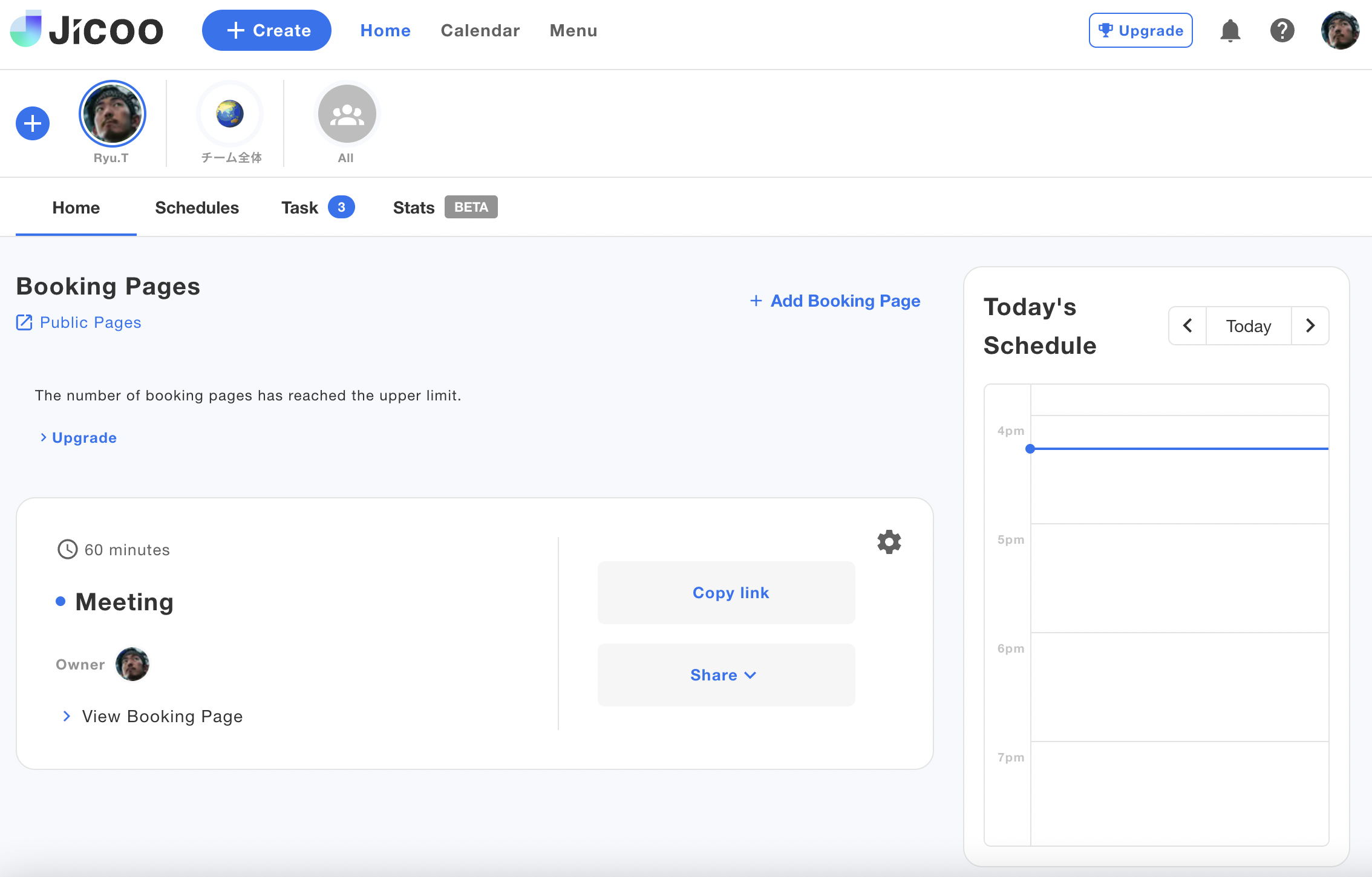Open the Meeting booking page settings gear
This screenshot has height=877, width=1372.
pyautogui.click(x=889, y=541)
